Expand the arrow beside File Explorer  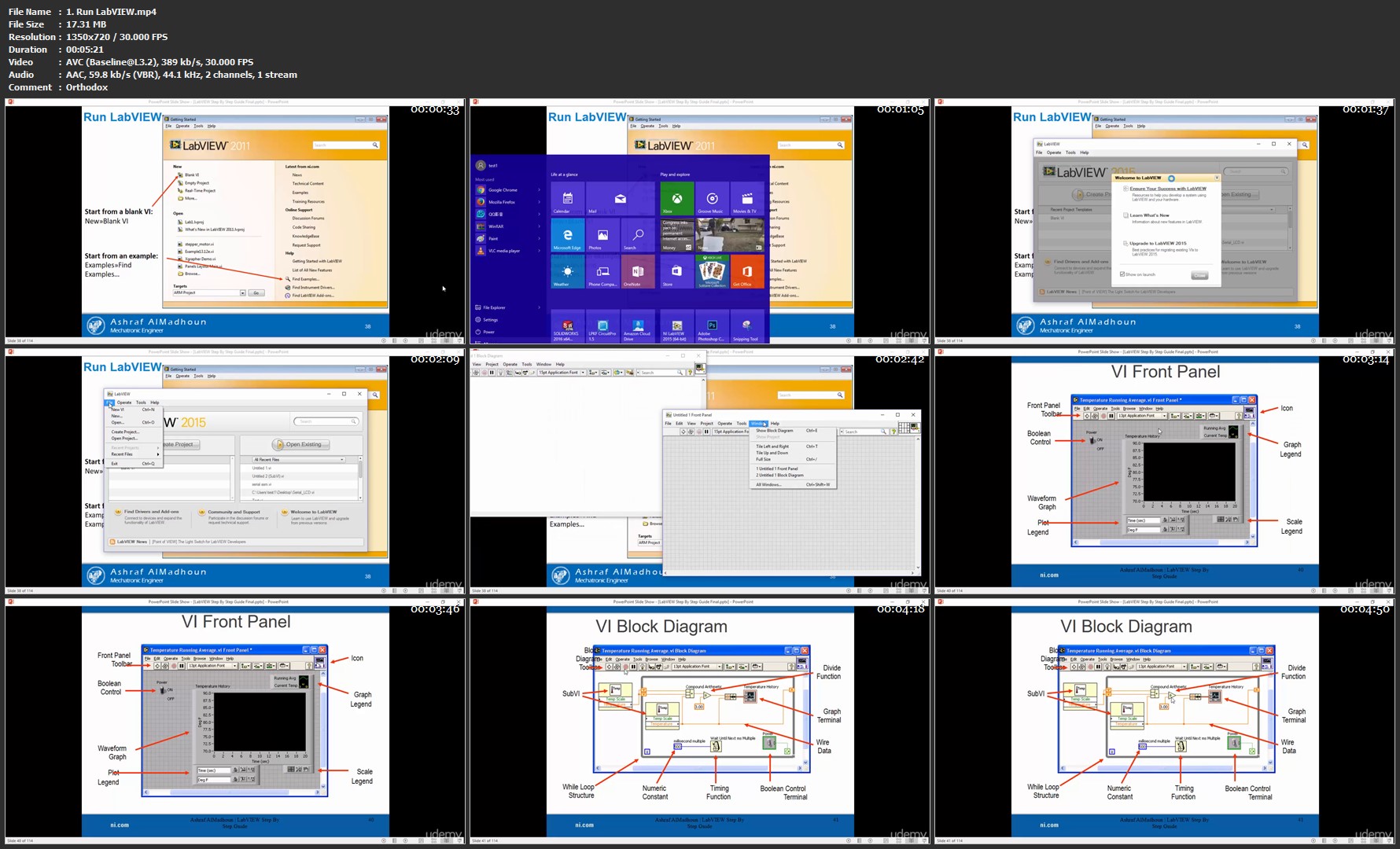point(539,307)
